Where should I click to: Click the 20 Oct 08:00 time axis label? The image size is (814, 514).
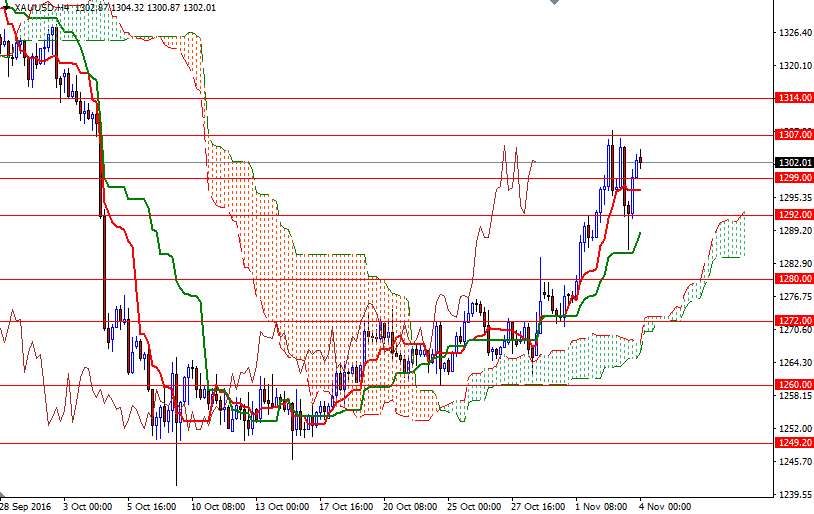[x=410, y=506]
